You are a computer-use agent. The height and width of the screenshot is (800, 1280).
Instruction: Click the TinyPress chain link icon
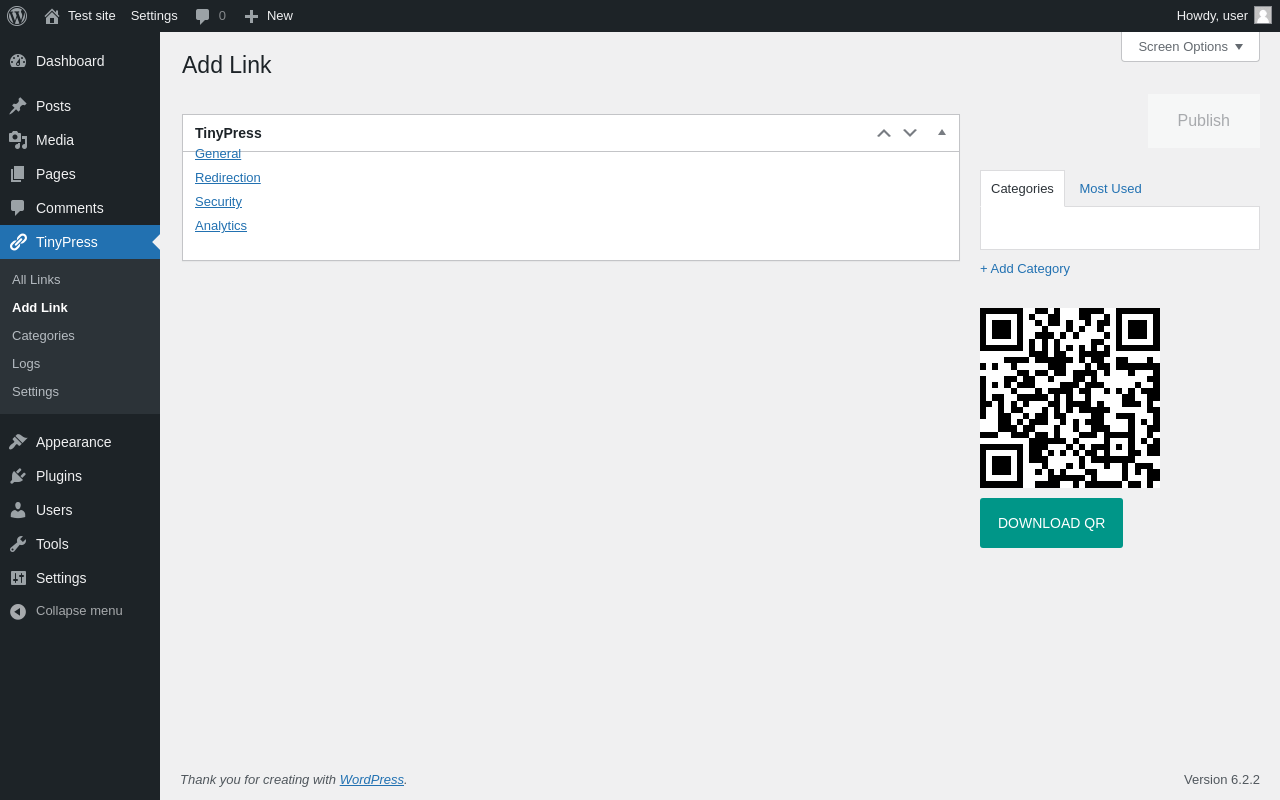pos(18,242)
